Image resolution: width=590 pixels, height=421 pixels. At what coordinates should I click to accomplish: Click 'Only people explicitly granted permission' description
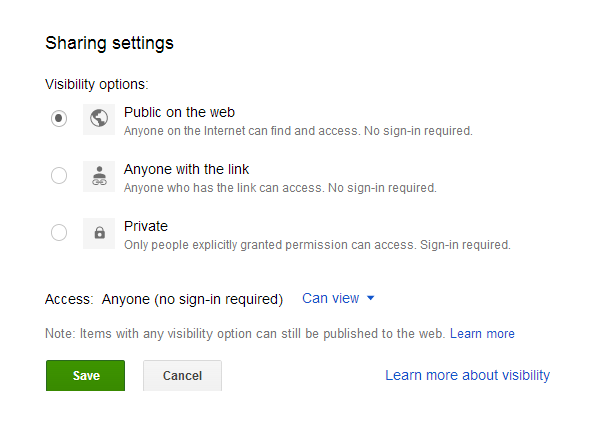point(317,245)
